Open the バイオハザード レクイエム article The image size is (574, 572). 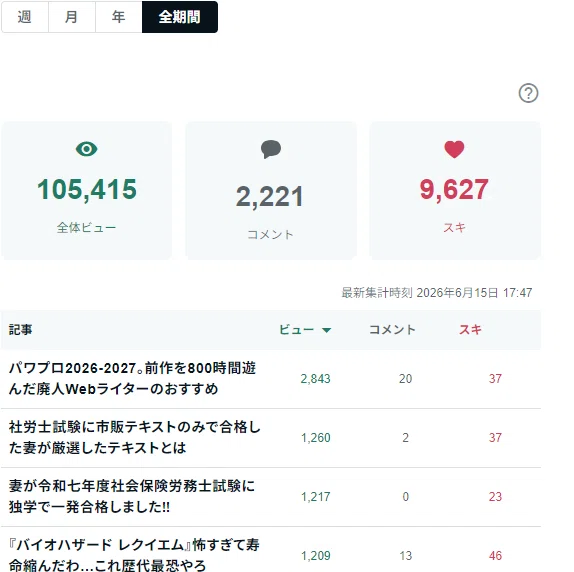(134, 556)
